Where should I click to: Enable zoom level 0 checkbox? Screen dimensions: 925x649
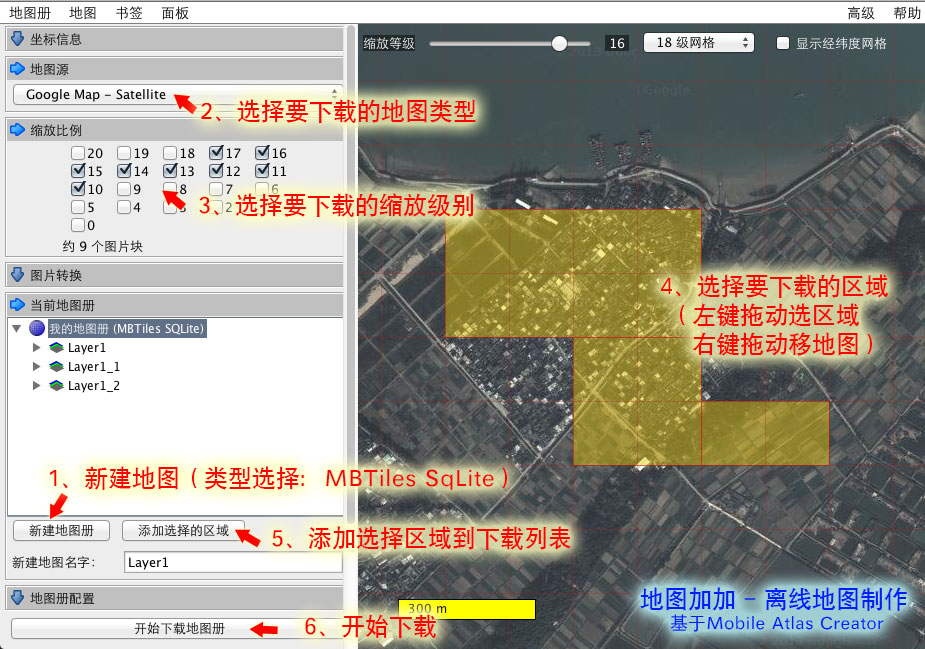(78, 225)
